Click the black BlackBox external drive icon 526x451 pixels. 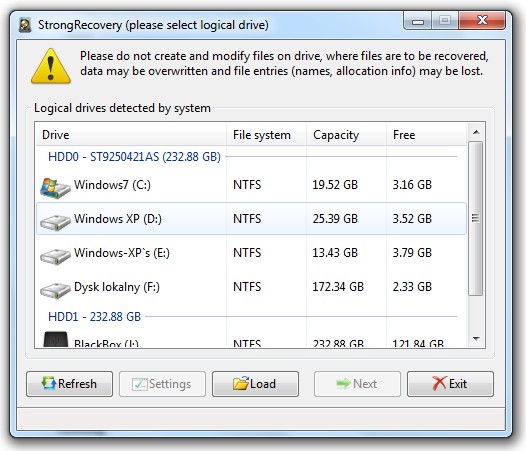(56, 339)
